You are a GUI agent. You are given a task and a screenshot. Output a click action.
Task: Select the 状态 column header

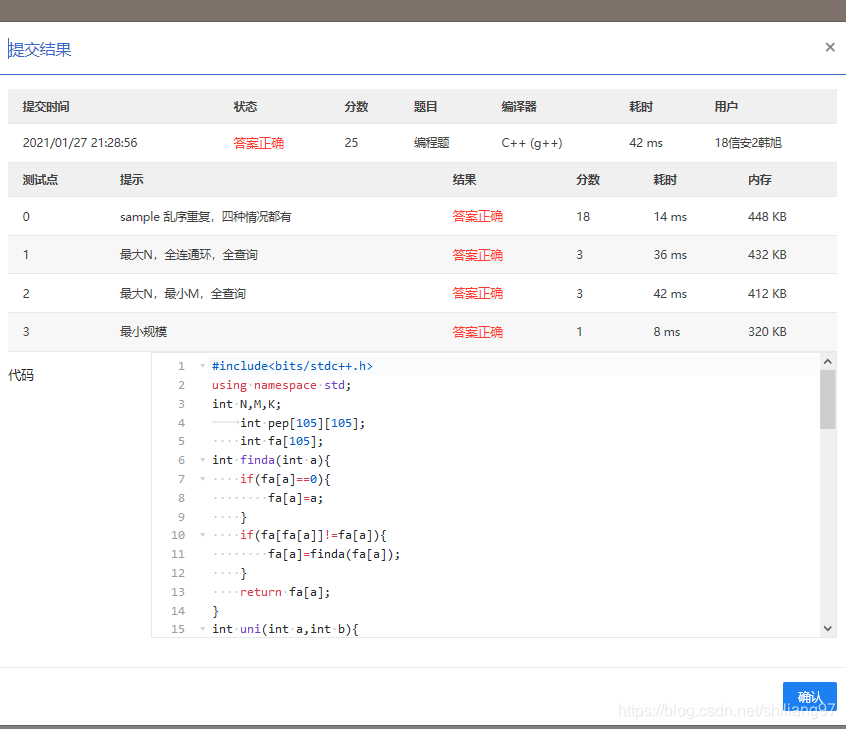(245, 106)
